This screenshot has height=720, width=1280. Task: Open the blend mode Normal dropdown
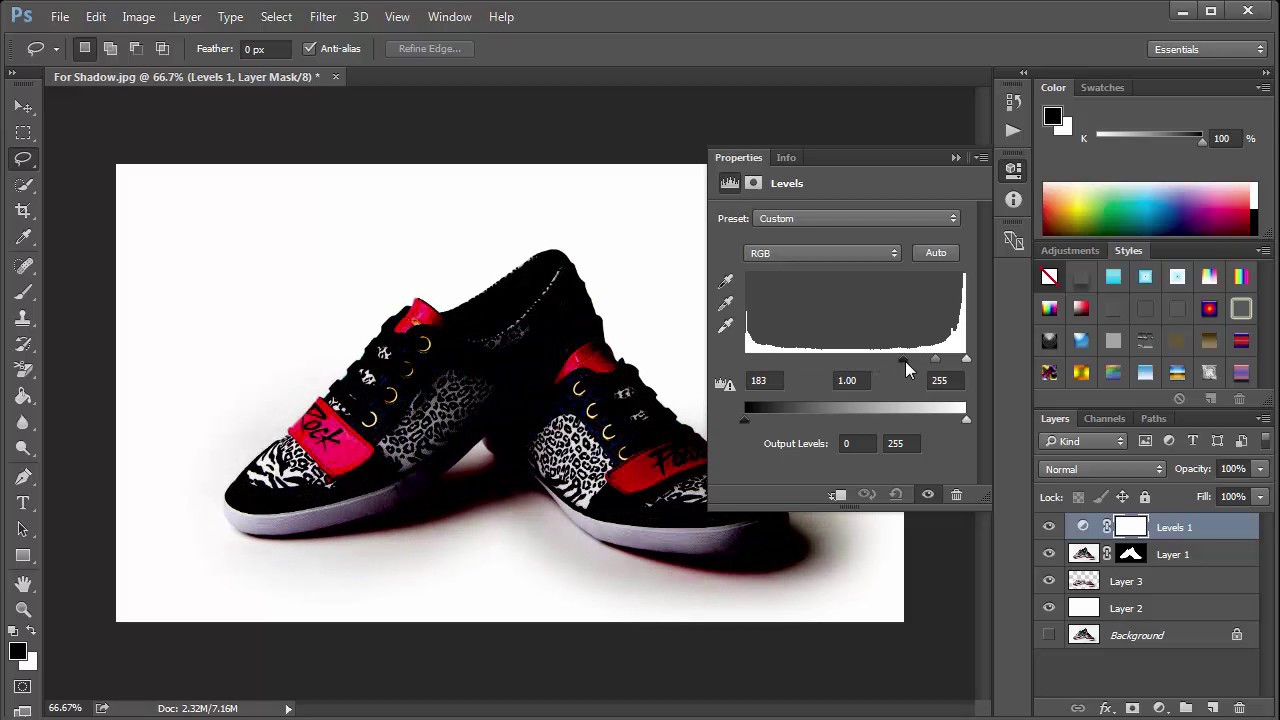[1103, 469]
